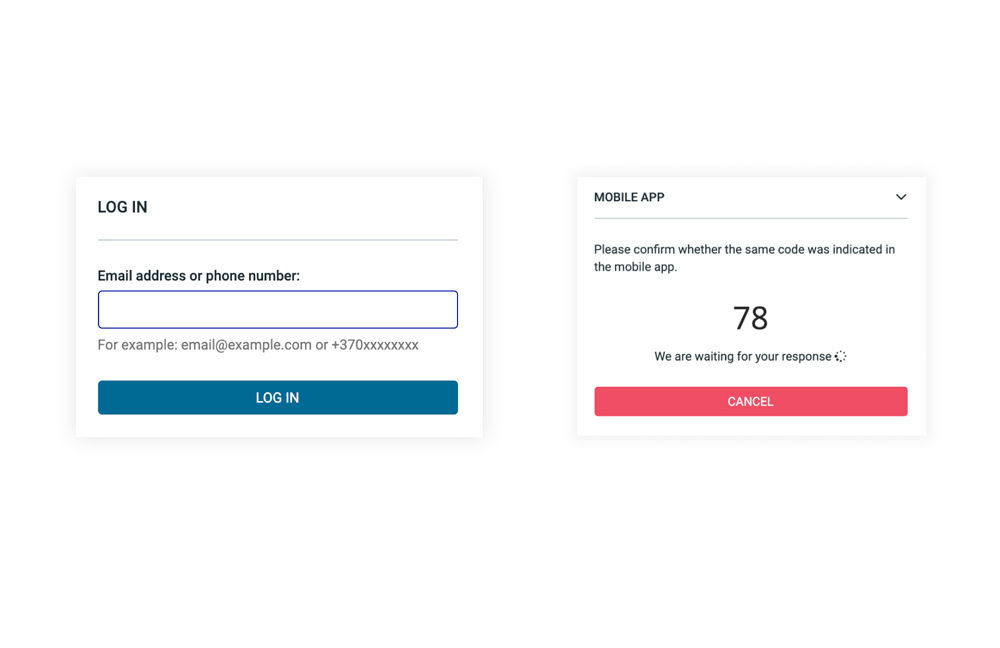The image size is (1000, 648).
Task: Click the word 'APP' in panel header
Action: pos(651,197)
